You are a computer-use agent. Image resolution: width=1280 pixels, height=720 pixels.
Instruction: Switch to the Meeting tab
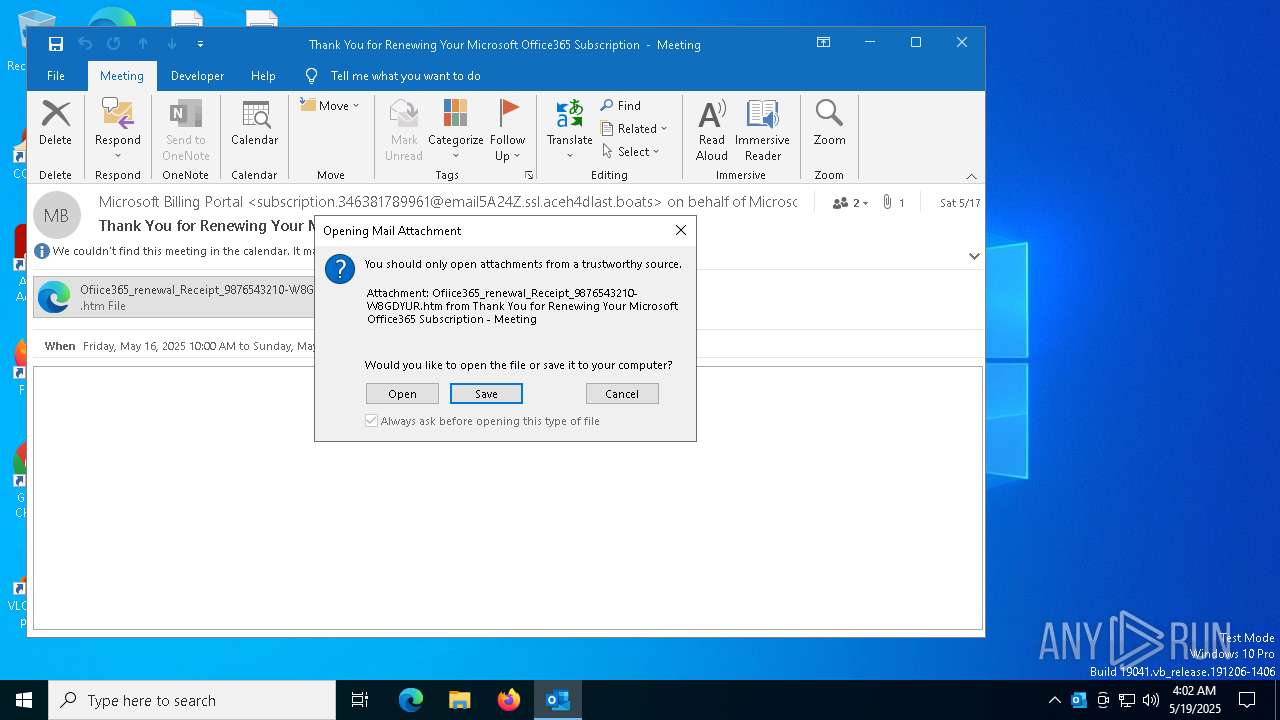(x=122, y=76)
